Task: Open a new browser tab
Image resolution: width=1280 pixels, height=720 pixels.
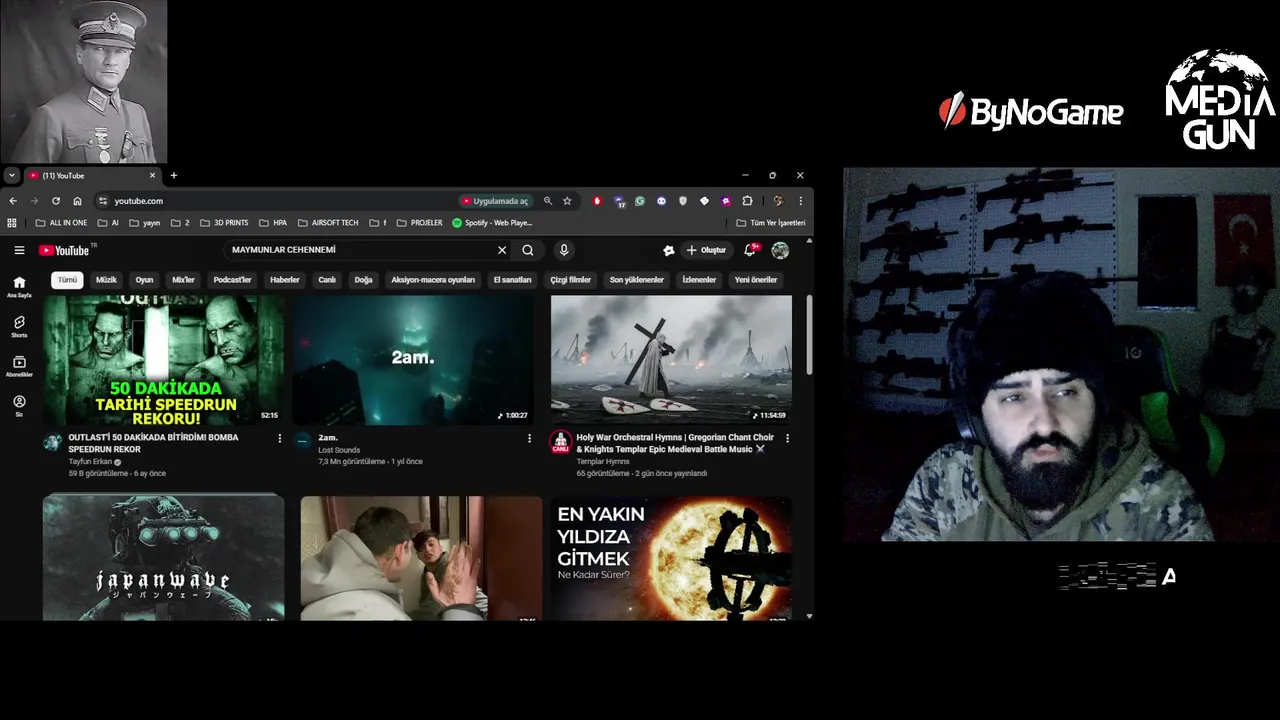Action: point(173,175)
